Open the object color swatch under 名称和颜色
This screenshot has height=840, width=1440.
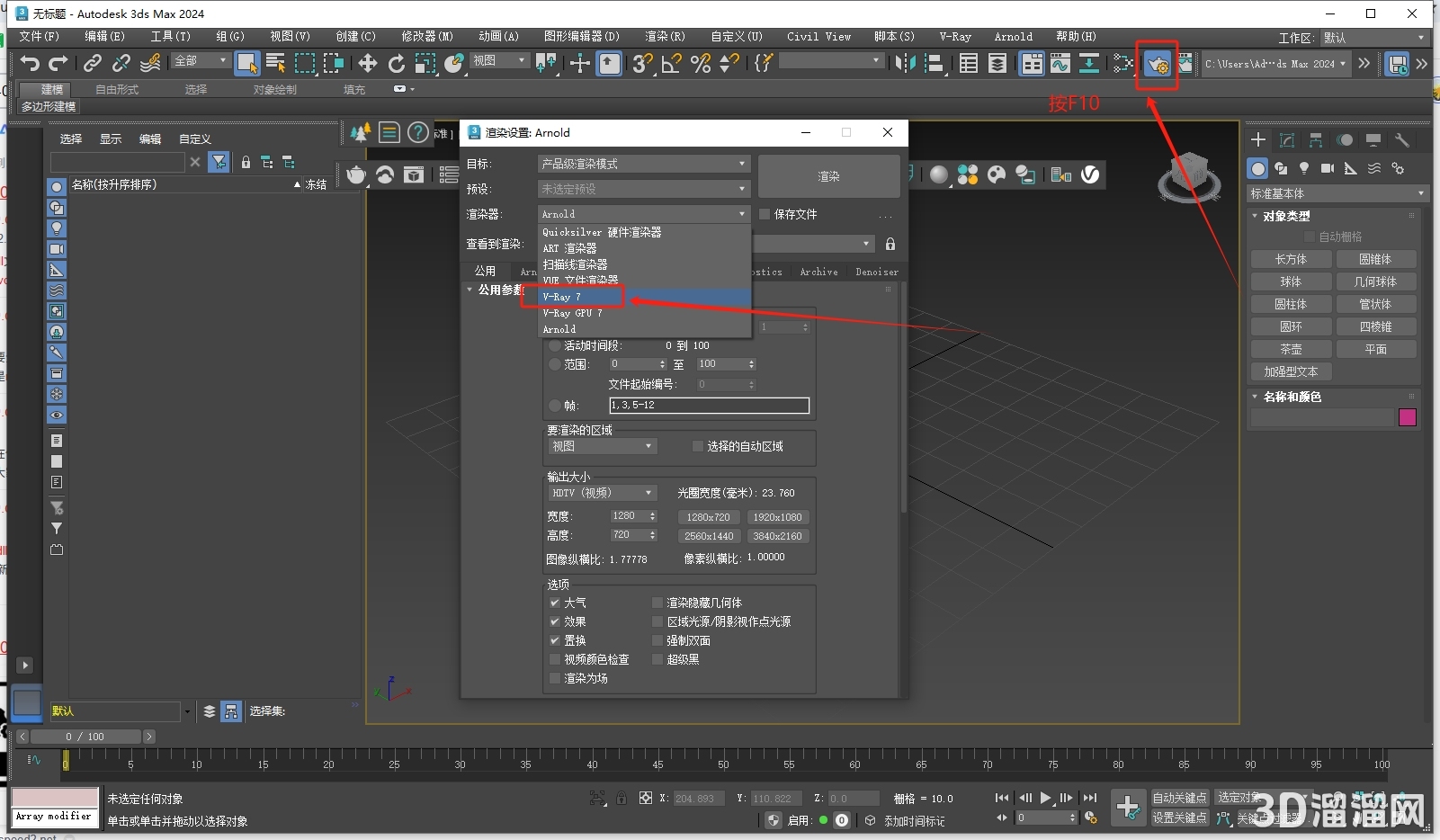click(1408, 417)
